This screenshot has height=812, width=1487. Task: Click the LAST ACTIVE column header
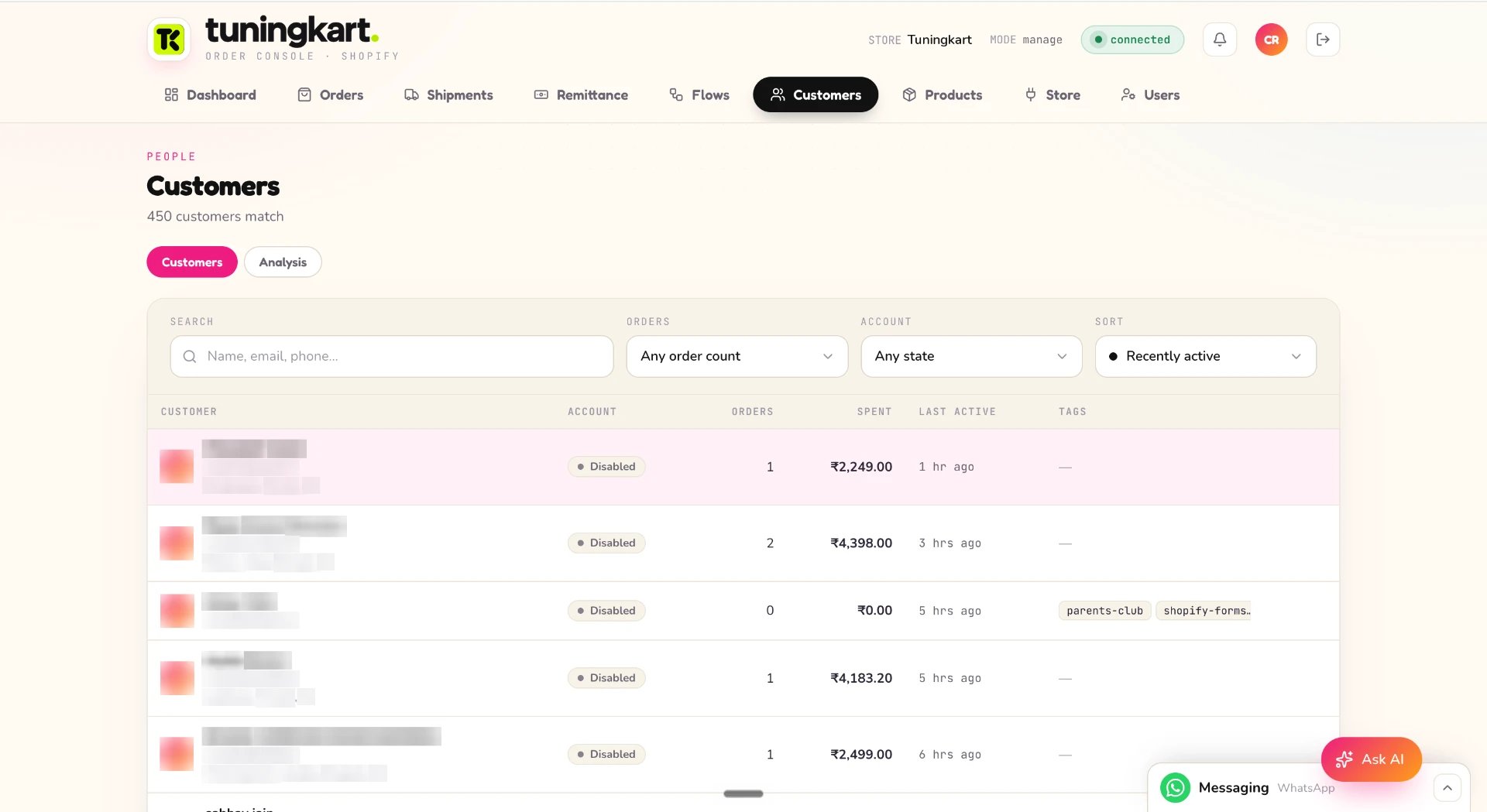click(957, 412)
